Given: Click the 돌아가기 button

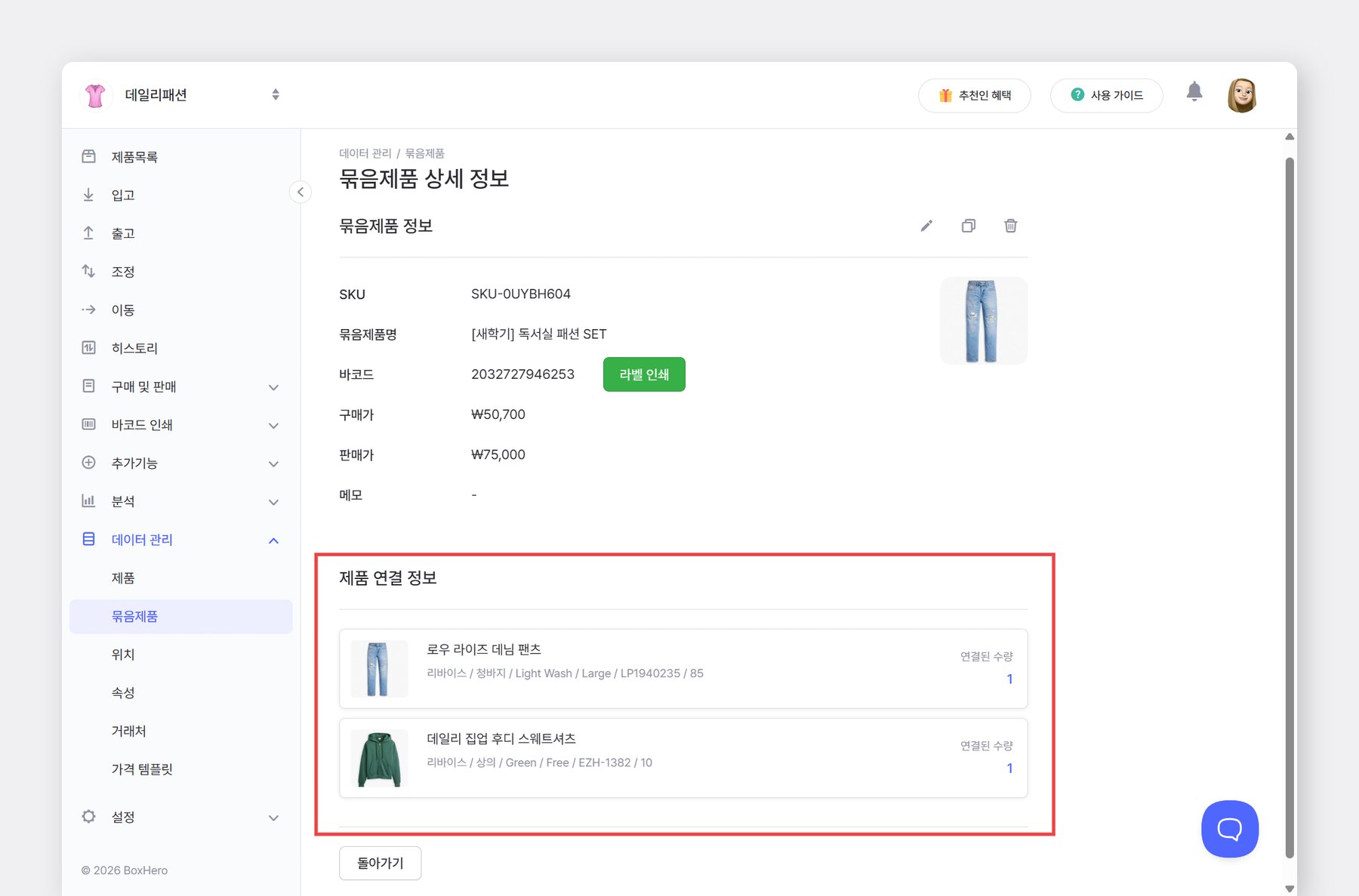Looking at the screenshot, I should tap(380, 863).
